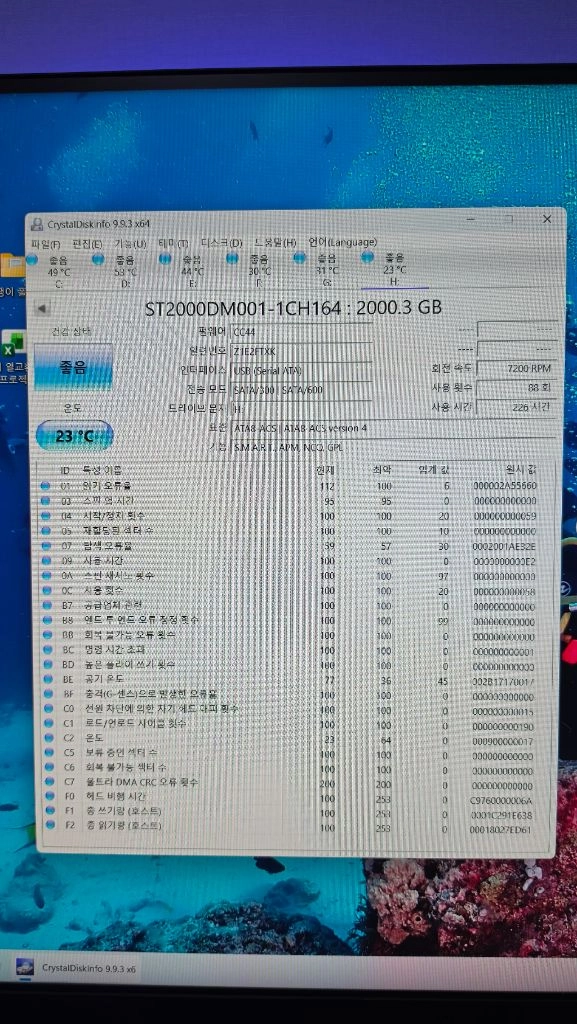The image size is (577, 1024).
Task: Click status dot of attribute B7 row
Action: tap(46, 605)
